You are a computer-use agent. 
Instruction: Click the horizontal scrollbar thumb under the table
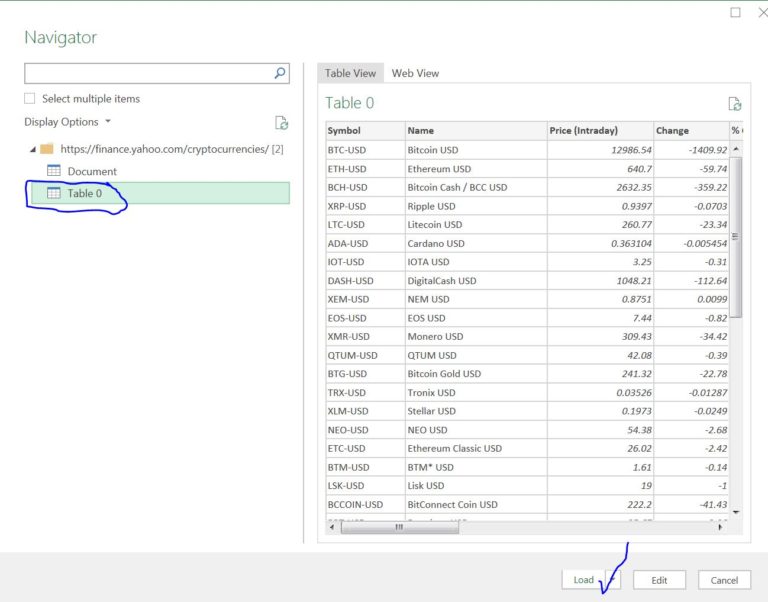(399, 527)
